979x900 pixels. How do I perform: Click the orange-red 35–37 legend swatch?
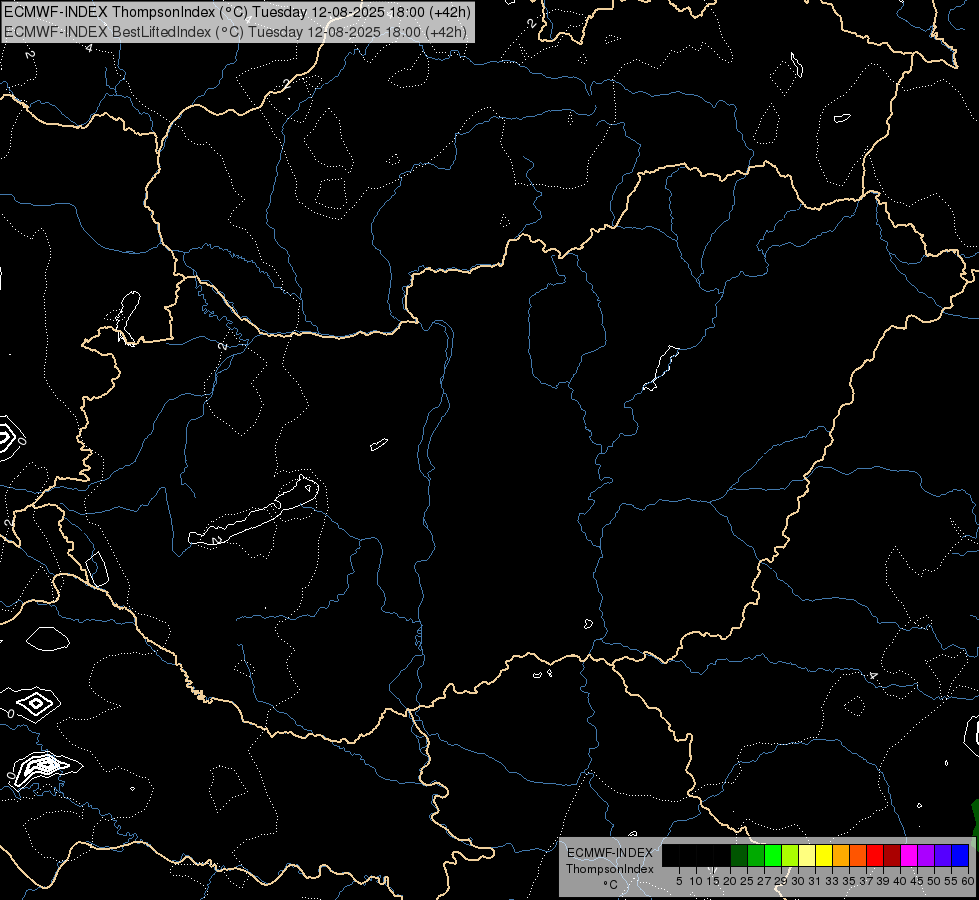coord(858,856)
